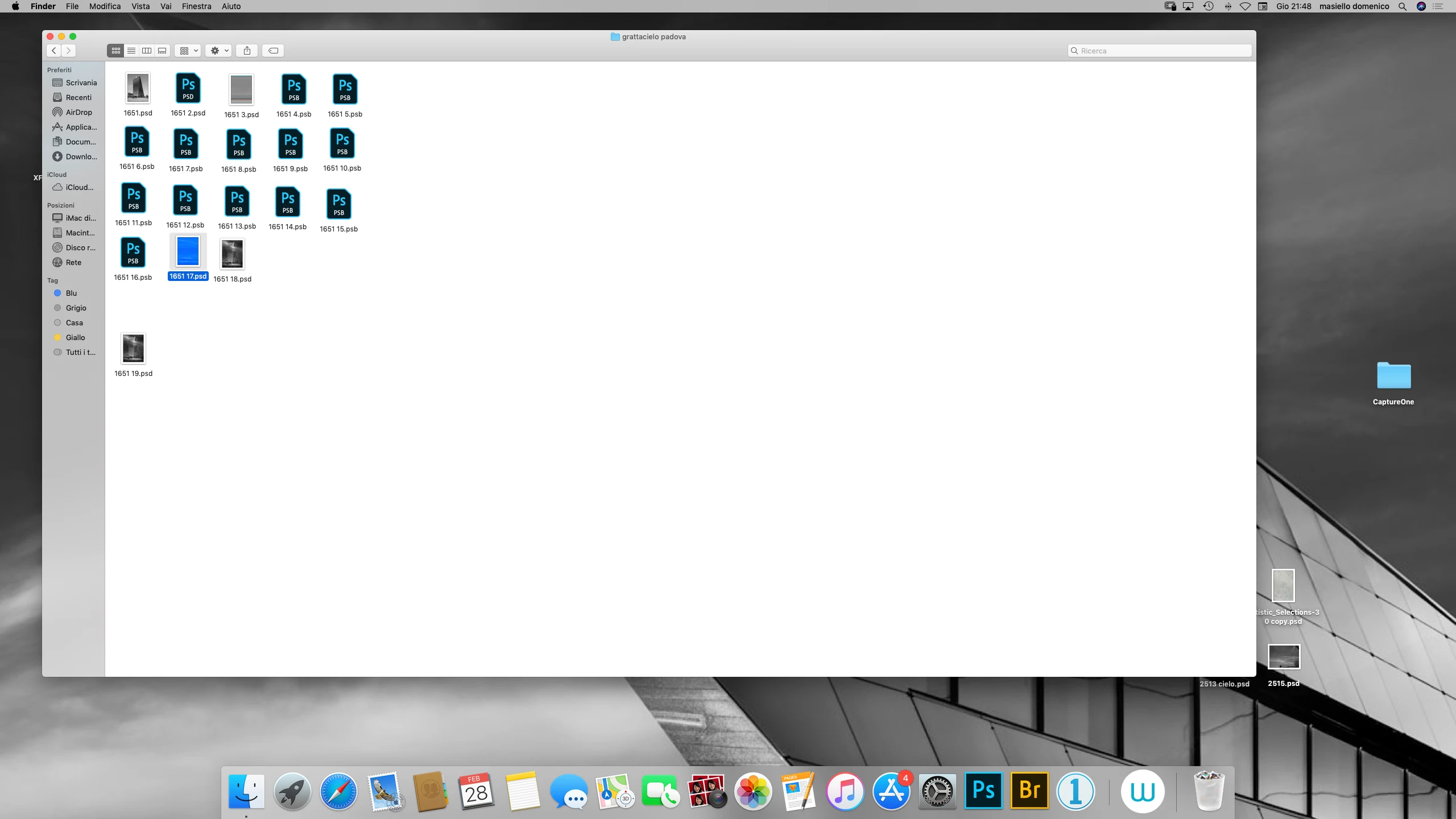1456x819 pixels.
Task: Open the group-by arrangement dropdown
Action: (188, 51)
